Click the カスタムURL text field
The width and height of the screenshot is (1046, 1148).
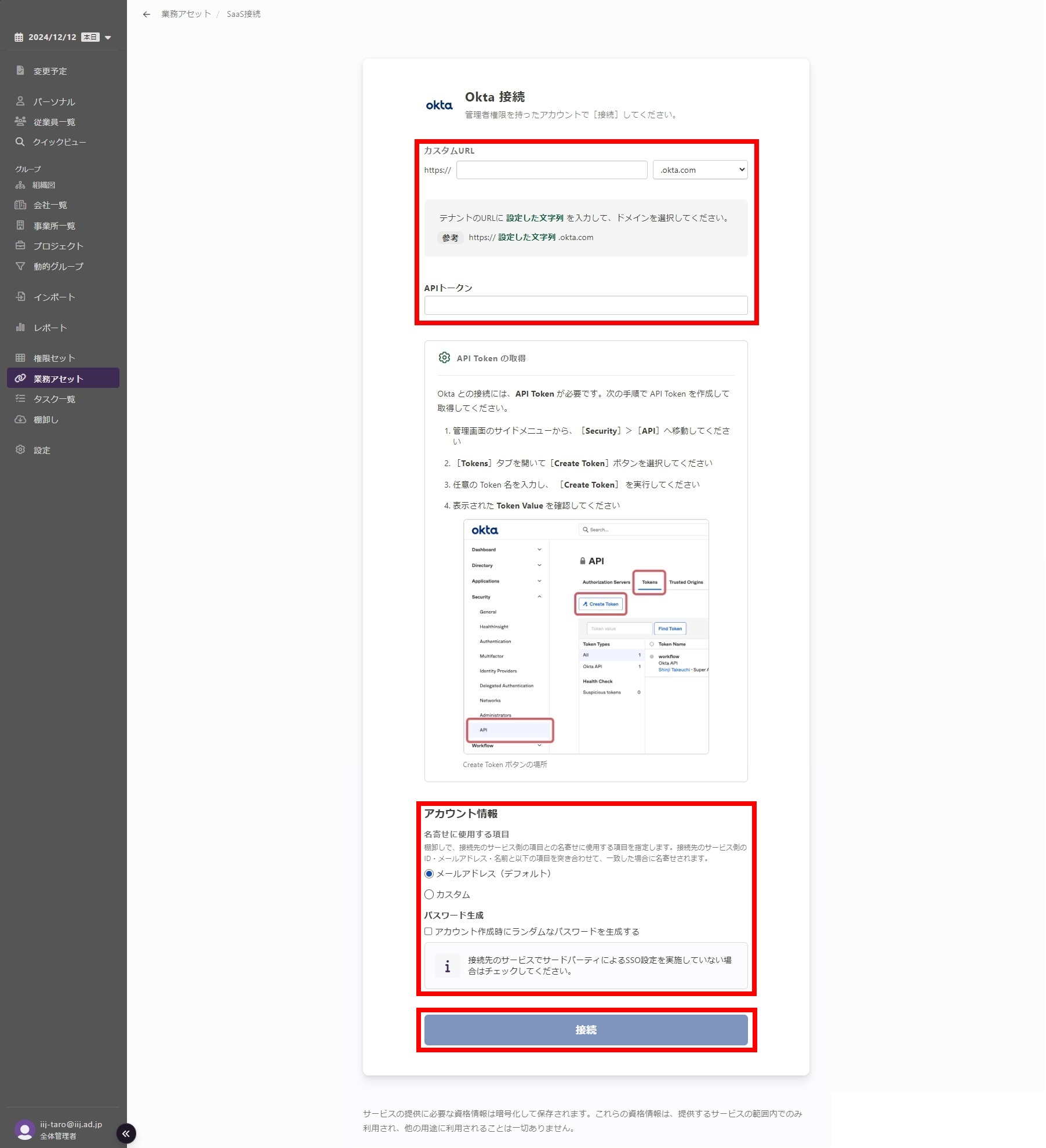[551, 170]
